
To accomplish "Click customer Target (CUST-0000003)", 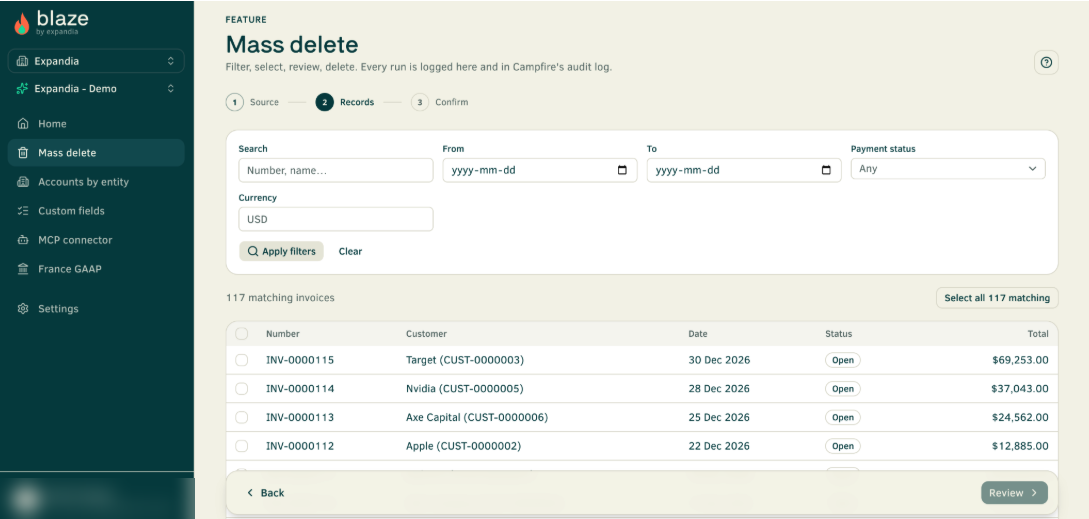I will coord(465,360).
